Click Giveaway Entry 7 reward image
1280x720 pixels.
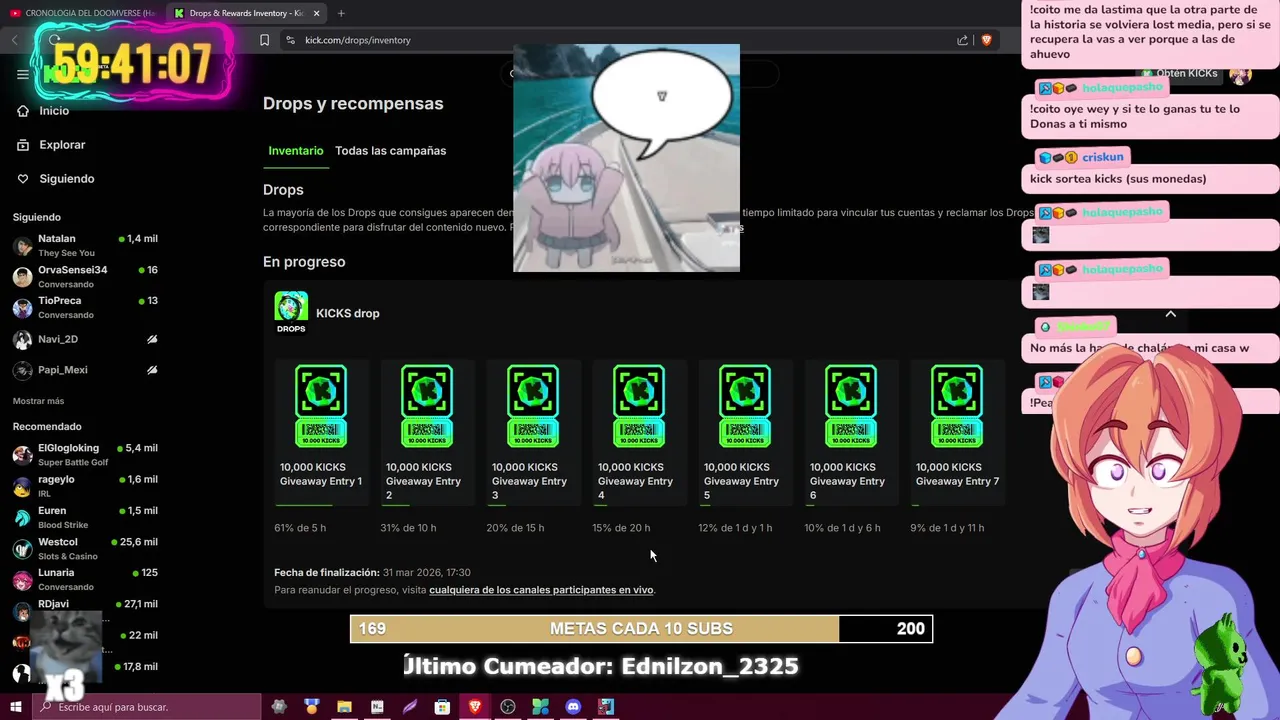pos(957,406)
